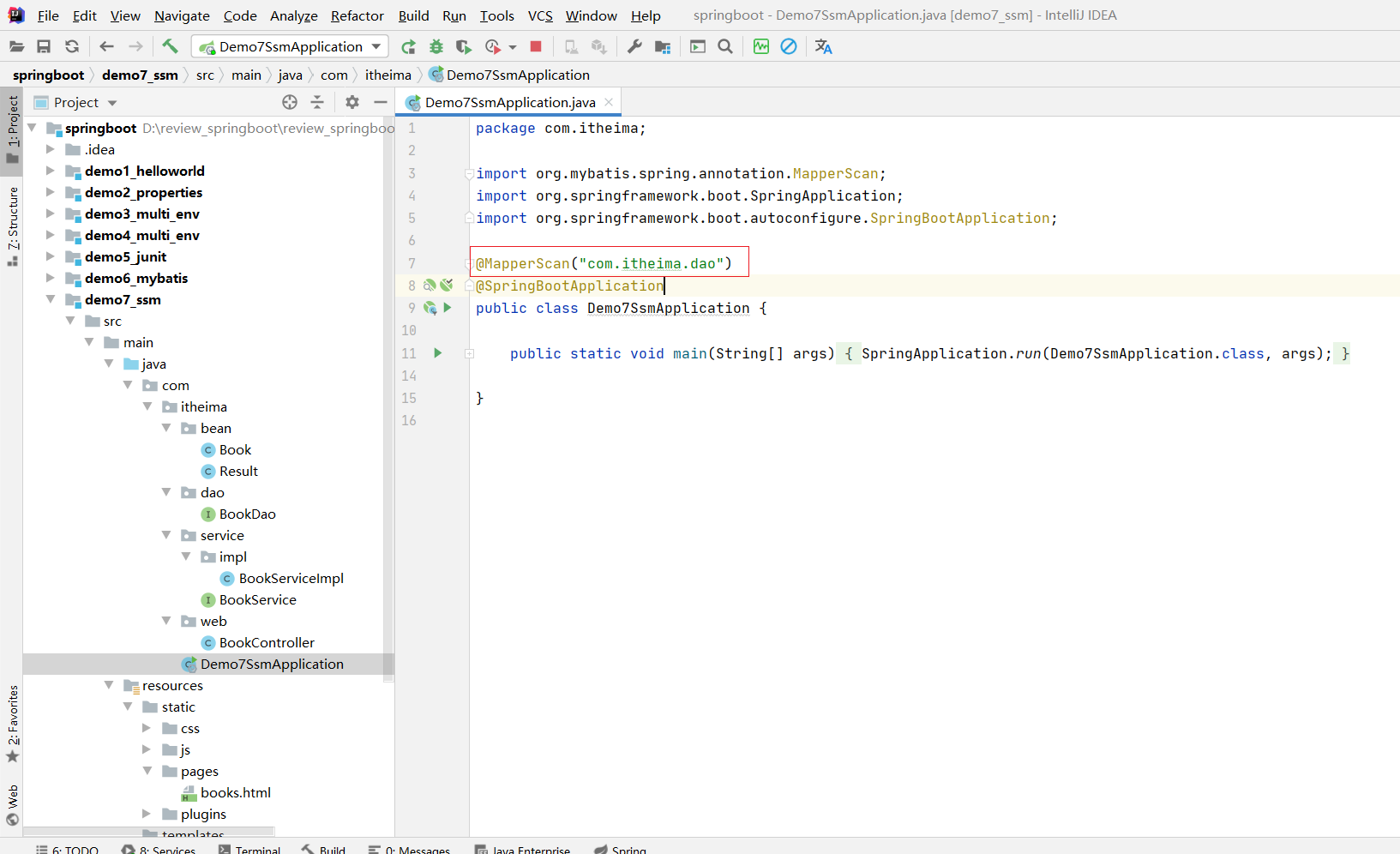Open BookController in the project tree
The image size is (1400, 854).
[x=266, y=642]
